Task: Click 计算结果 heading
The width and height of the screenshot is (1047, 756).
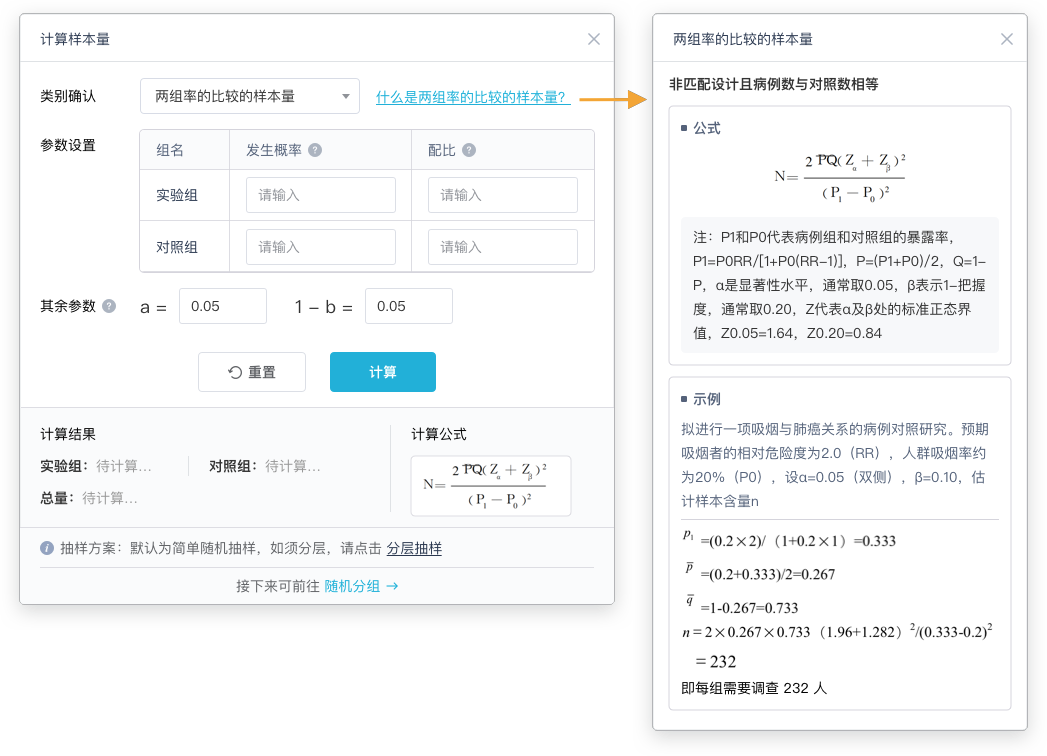Action: tap(68, 434)
